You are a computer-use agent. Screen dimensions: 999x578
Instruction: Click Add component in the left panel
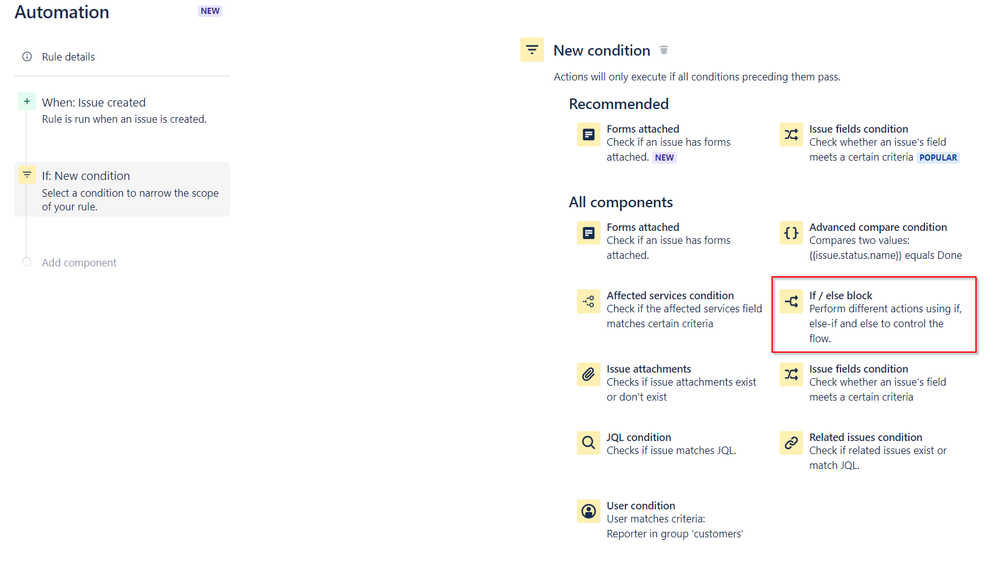[78, 262]
